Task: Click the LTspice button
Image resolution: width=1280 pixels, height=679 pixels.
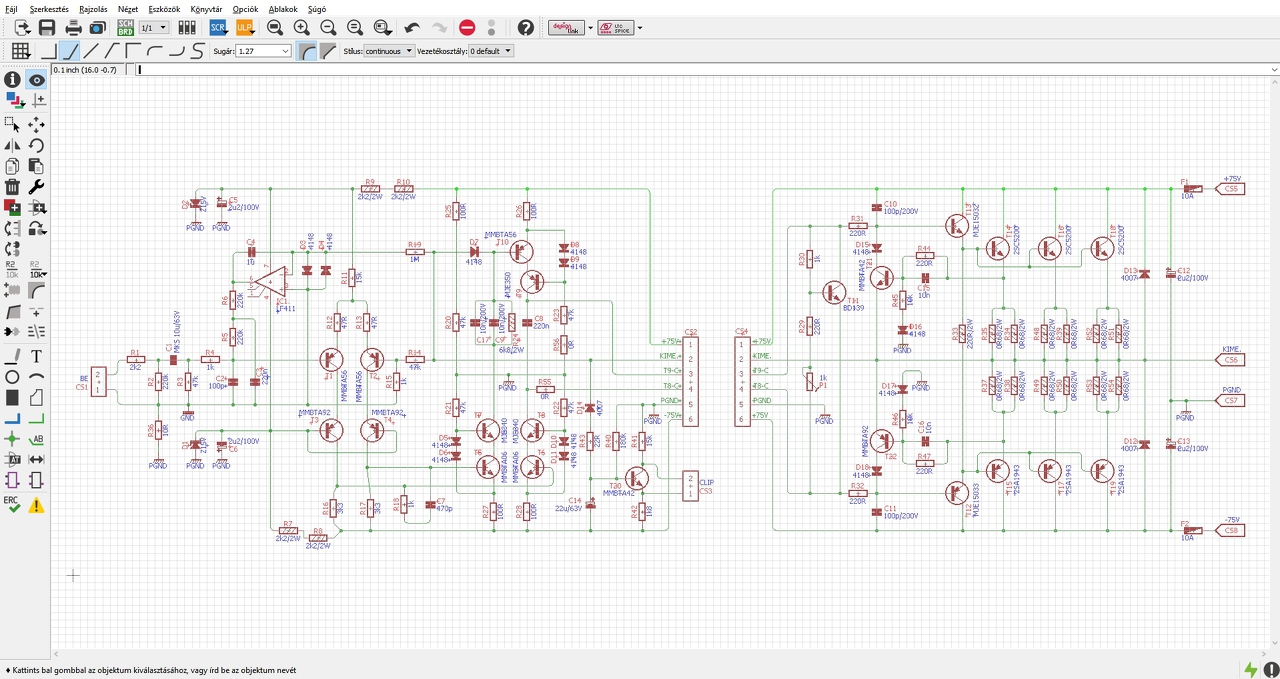Action: [x=616, y=28]
